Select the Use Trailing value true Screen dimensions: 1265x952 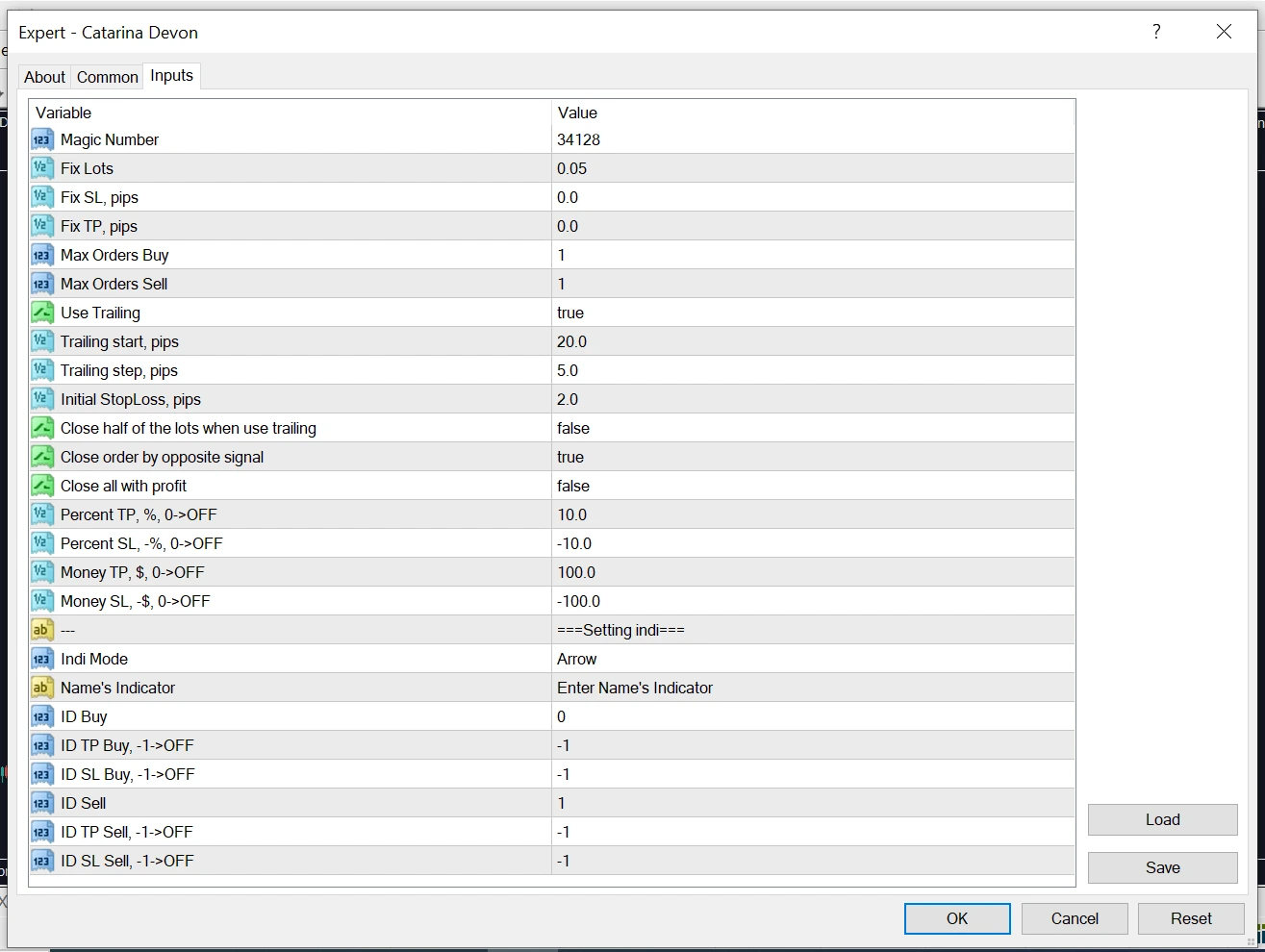point(570,313)
